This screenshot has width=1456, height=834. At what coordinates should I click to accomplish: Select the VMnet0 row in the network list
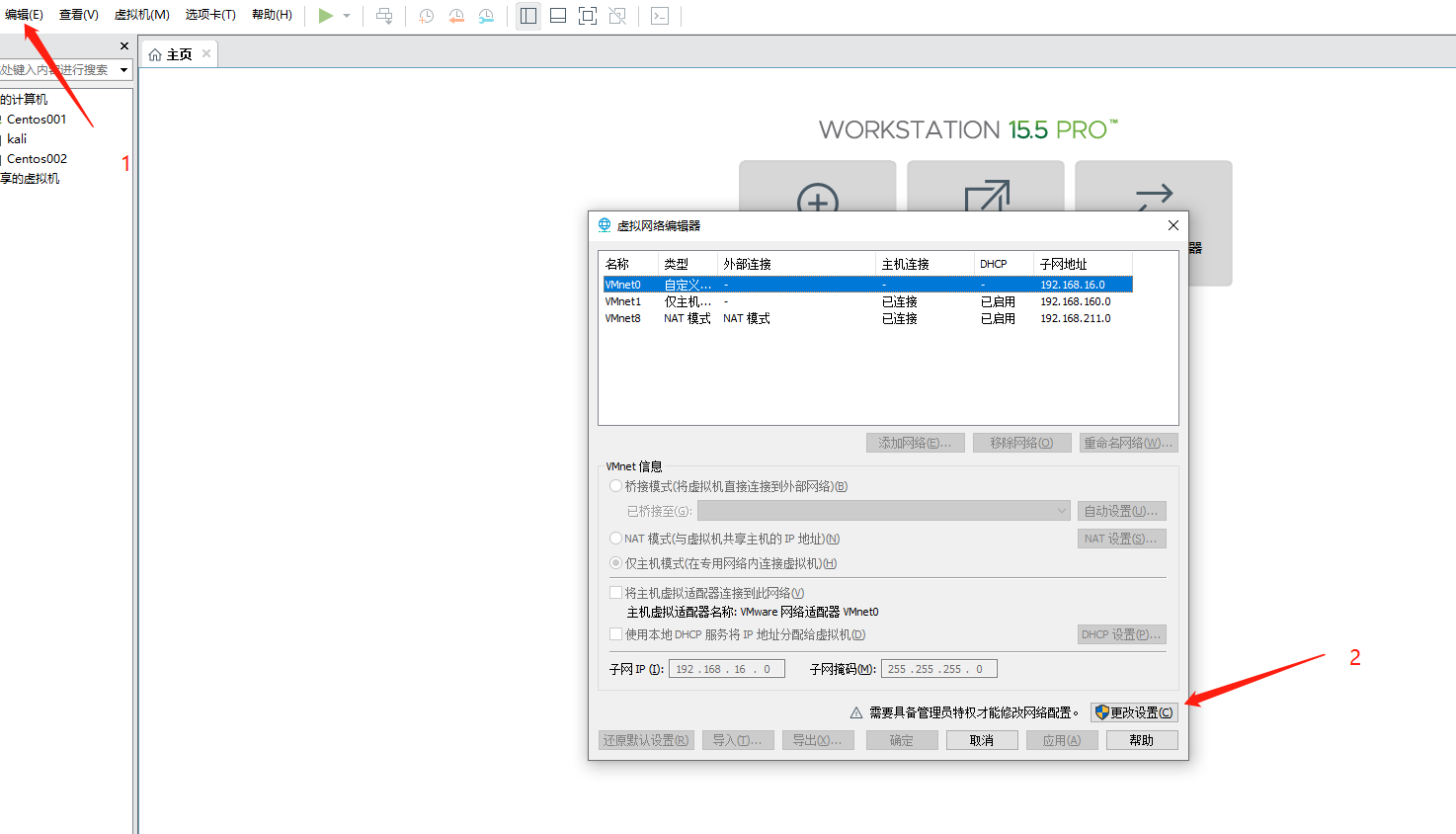pos(867,285)
